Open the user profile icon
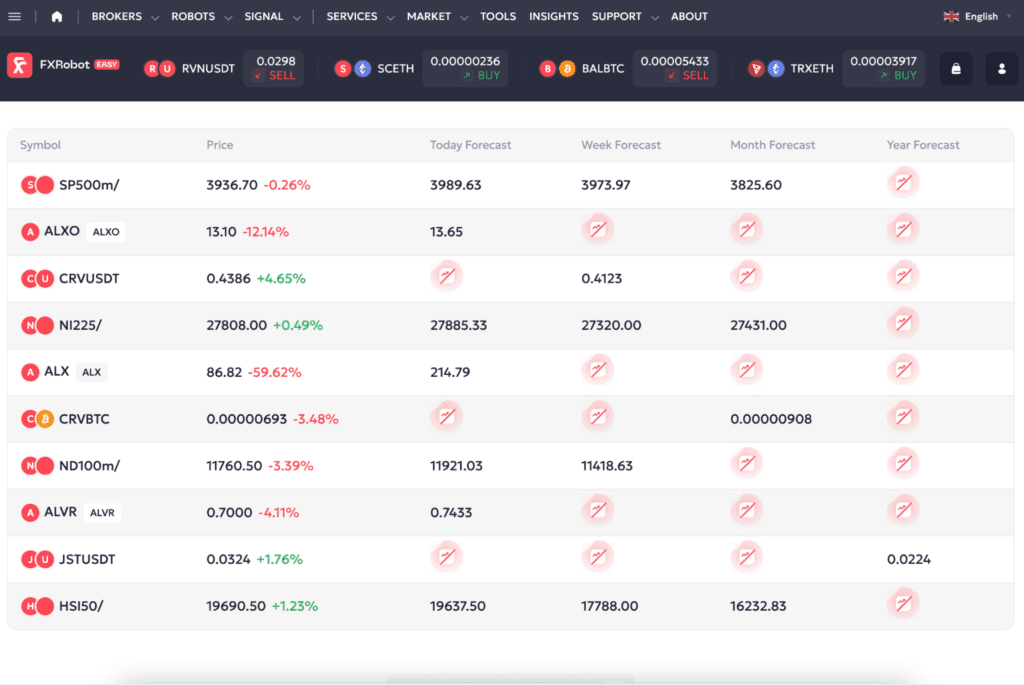The height and width of the screenshot is (685, 1024). click(1001, 69)
